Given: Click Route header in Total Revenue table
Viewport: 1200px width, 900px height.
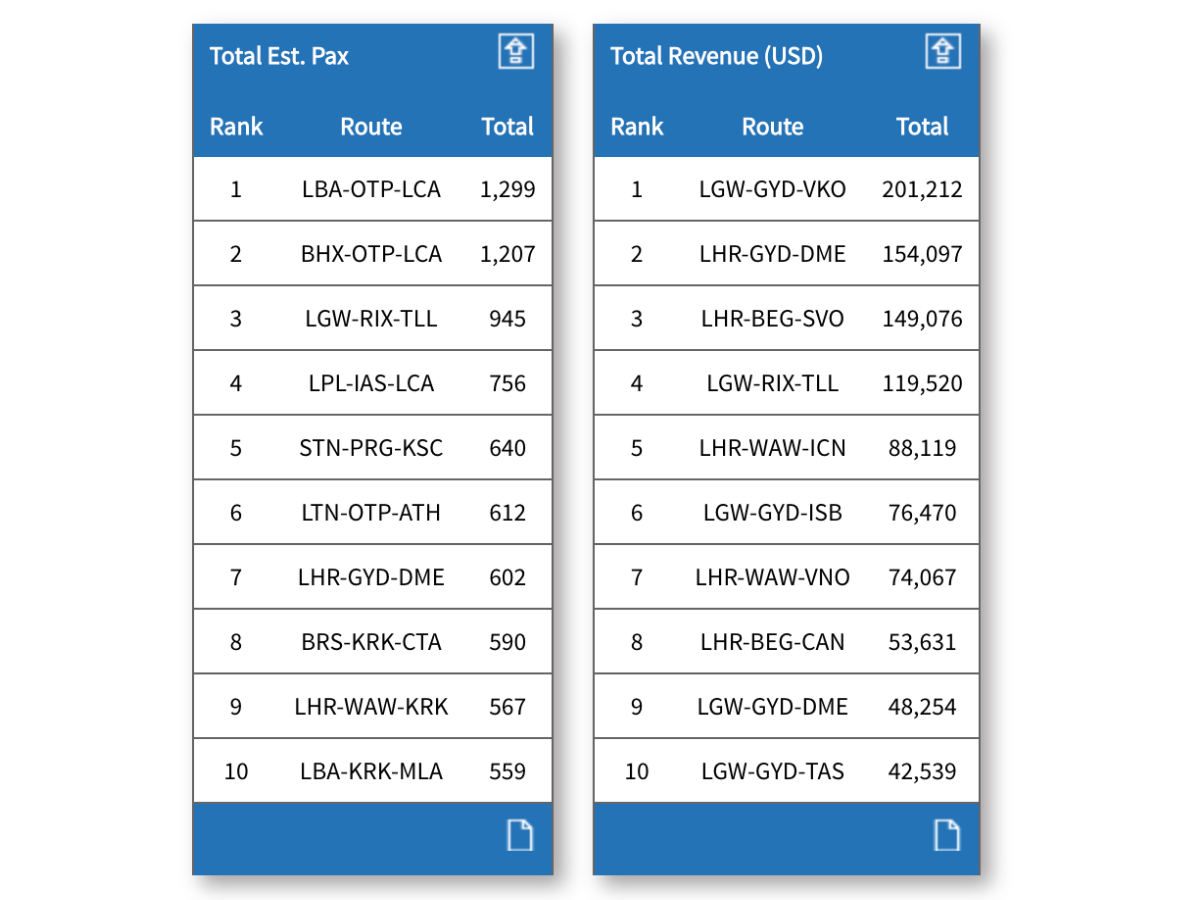Looking at the screenshot, I should [772, 127].
